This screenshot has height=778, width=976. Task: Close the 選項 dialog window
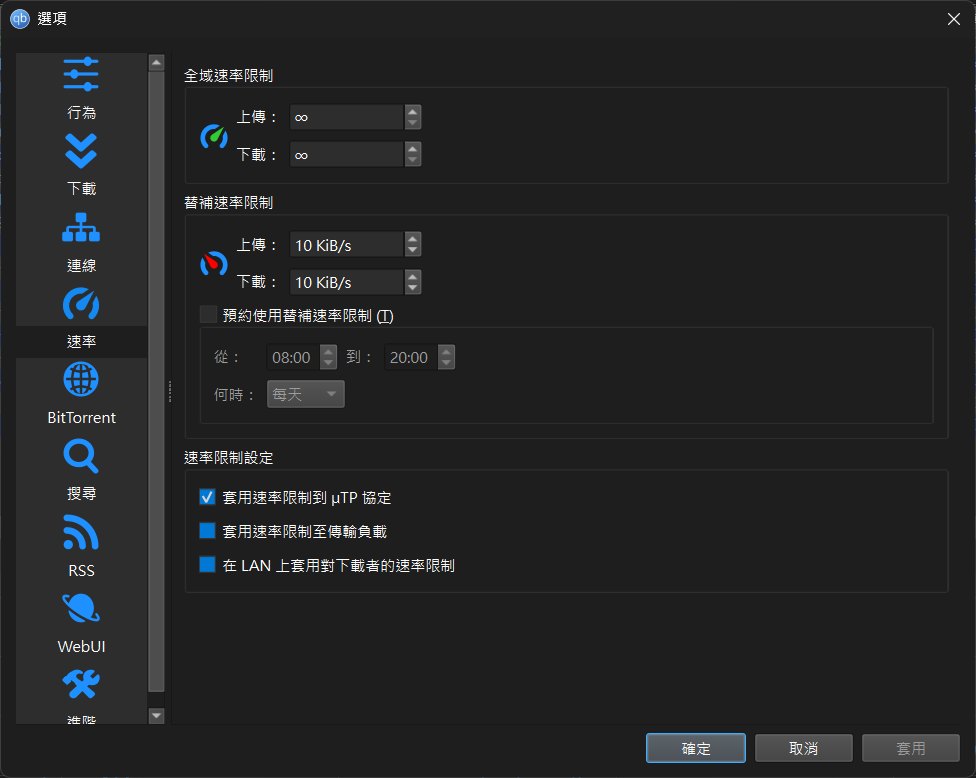[x=954, y=19]
